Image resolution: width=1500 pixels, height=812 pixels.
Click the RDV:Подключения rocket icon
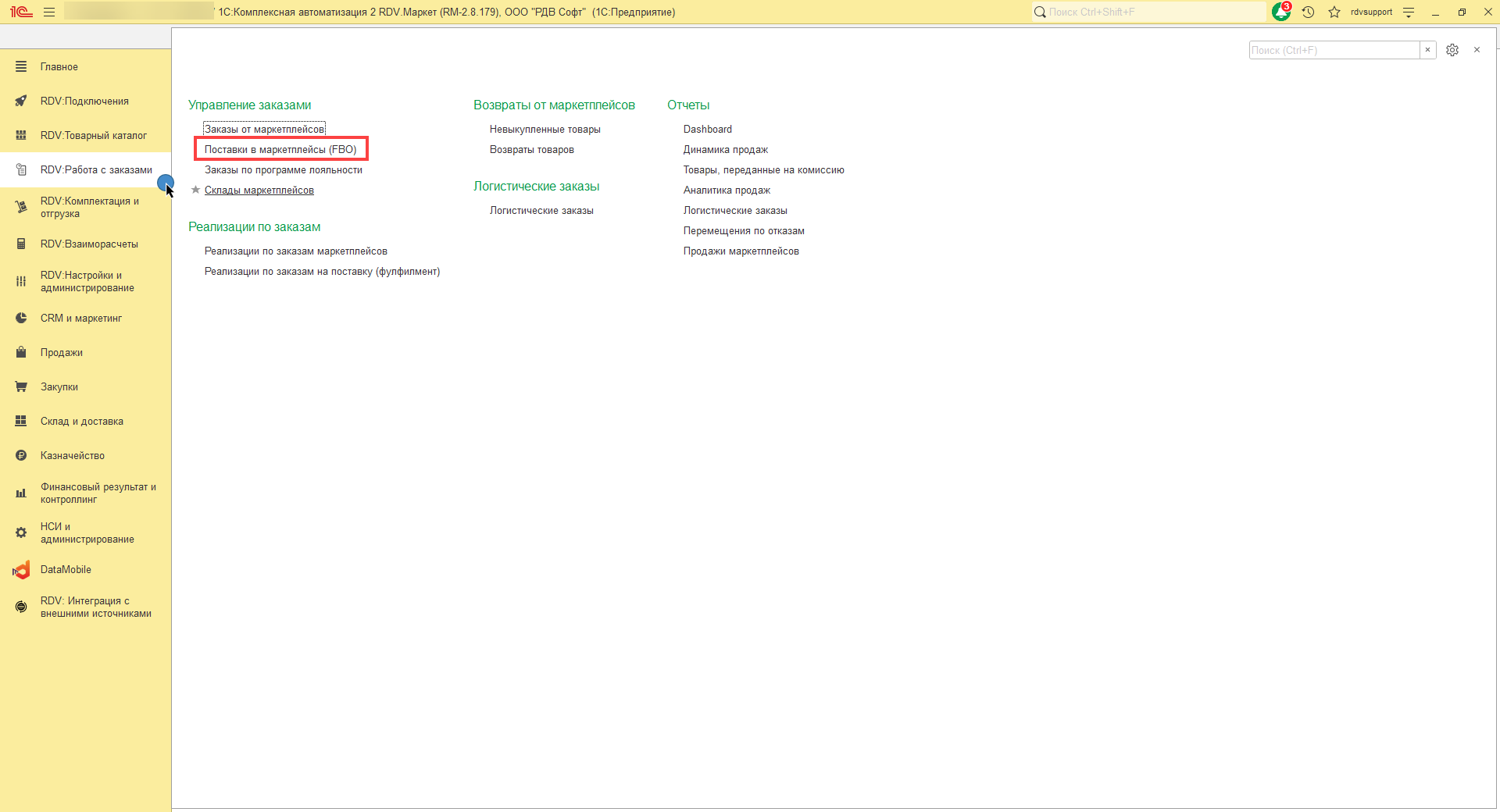pos(21,101)
